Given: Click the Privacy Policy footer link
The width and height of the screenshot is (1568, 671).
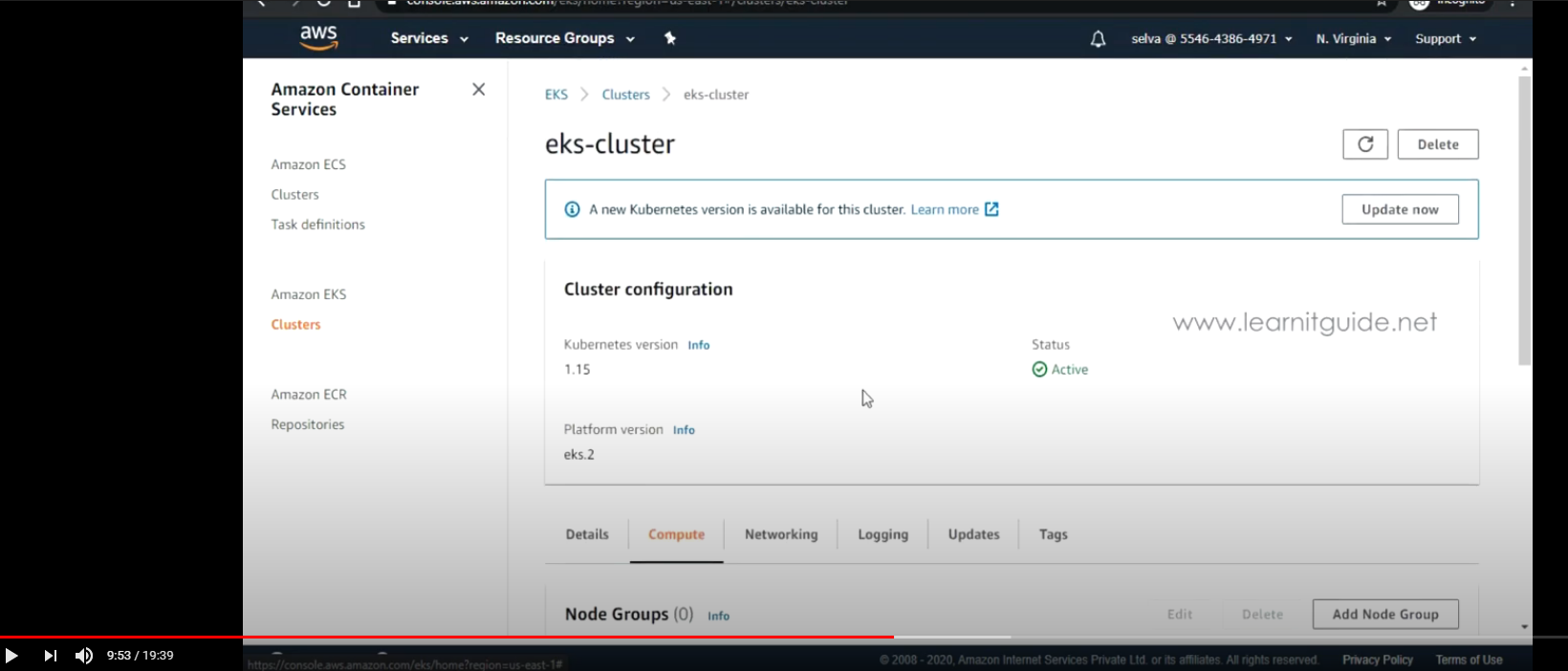Looking at the screenshot, I should coord(1377,660).
